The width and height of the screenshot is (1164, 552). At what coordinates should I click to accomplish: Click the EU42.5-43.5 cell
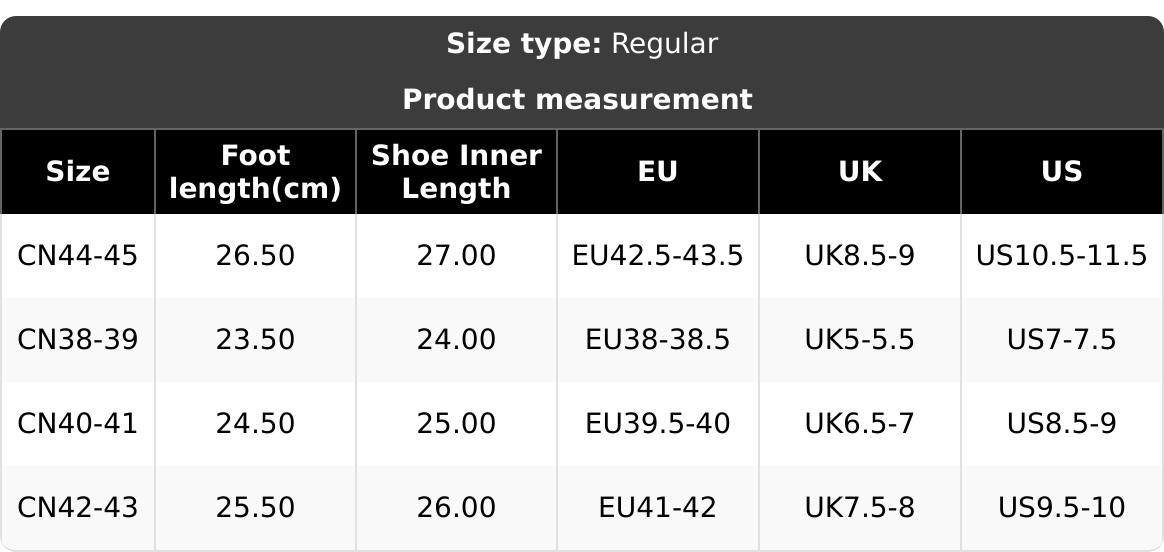tap(658, 256)
